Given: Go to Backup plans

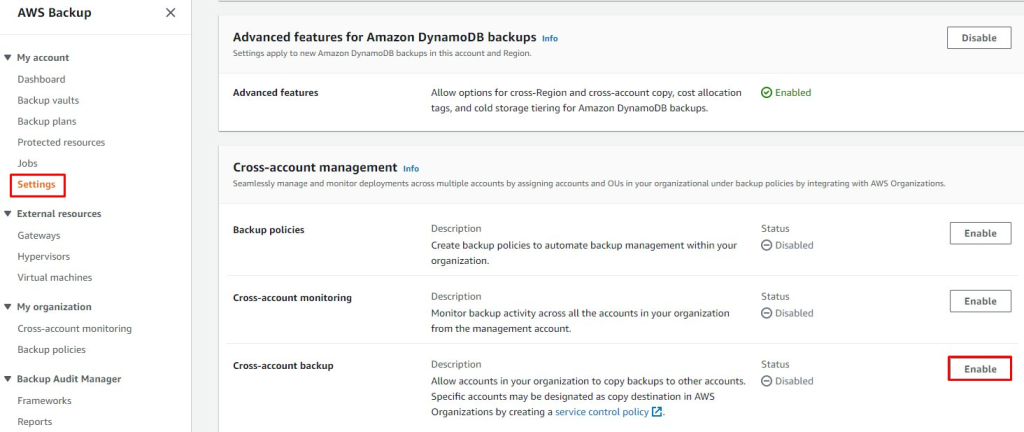Looking at the screenshot, I should [46, 121].
